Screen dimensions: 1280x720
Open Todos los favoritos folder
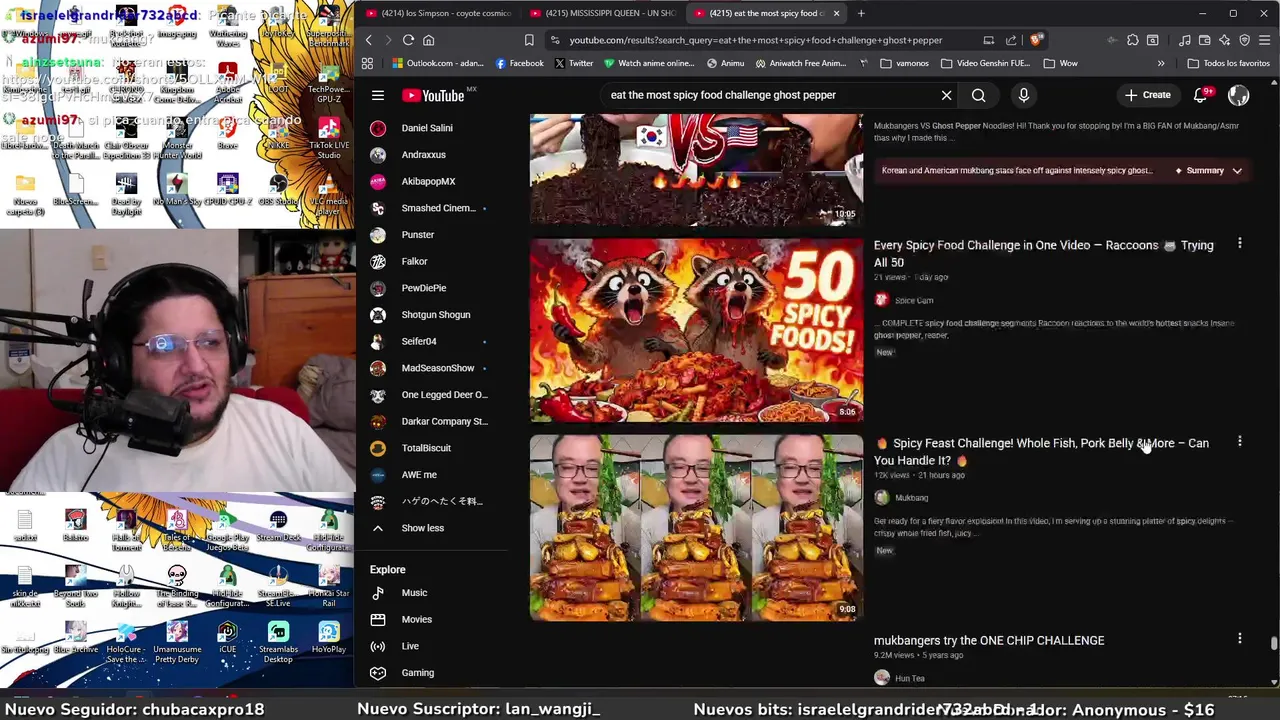coord(1228,63)
